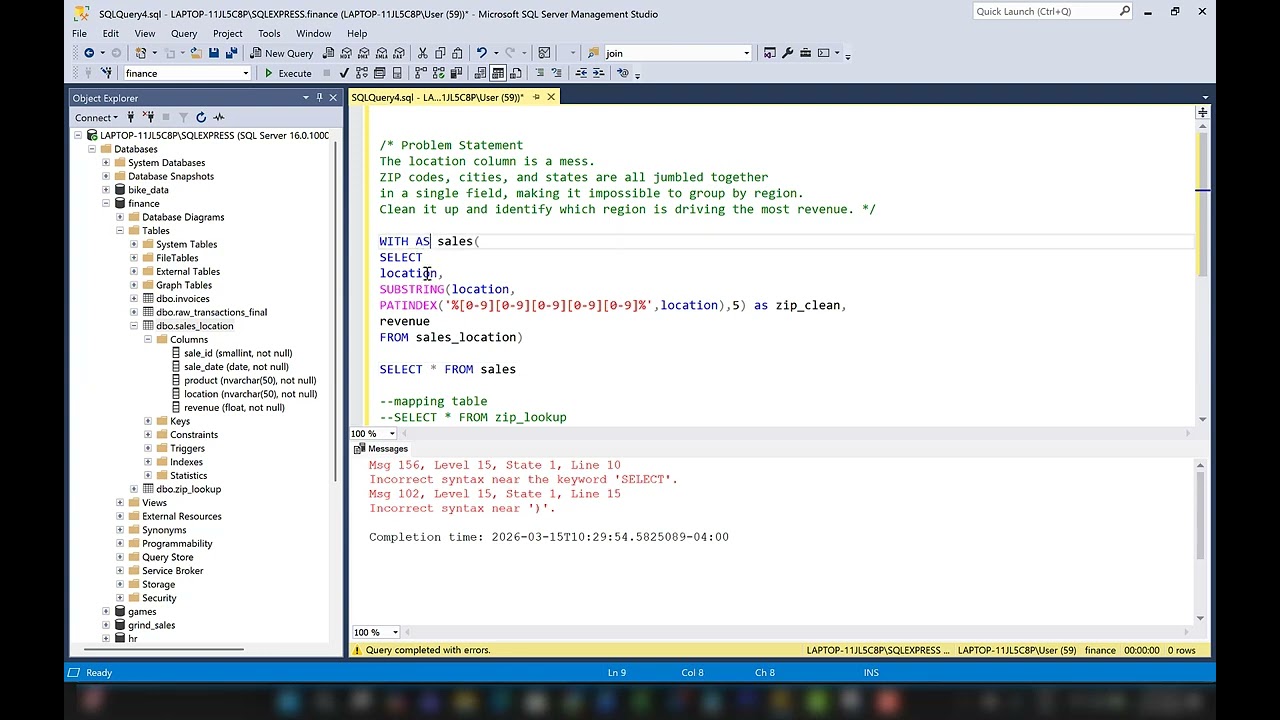Click the Execute button
Image resolution: width=1280 pixels, height=720 pixels.
tap(287, 73)
